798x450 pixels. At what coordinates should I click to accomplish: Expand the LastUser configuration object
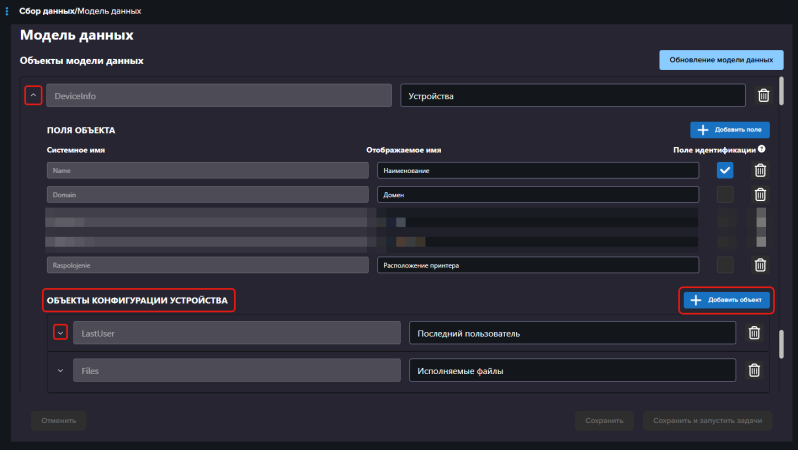[60, 333]
